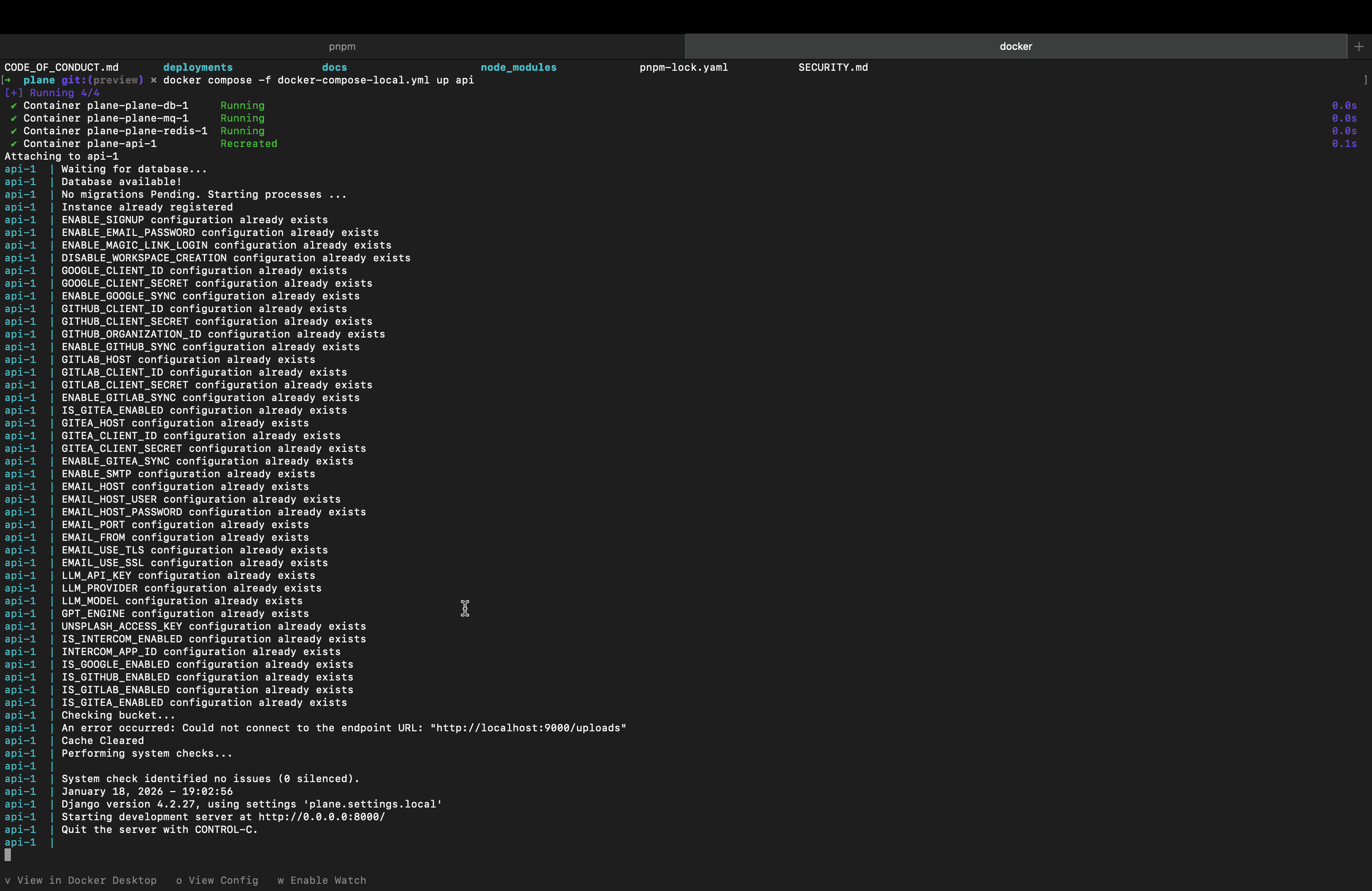Click the deployments directory name
This screenshot has height=891, width=1372.
coord(198,68)
